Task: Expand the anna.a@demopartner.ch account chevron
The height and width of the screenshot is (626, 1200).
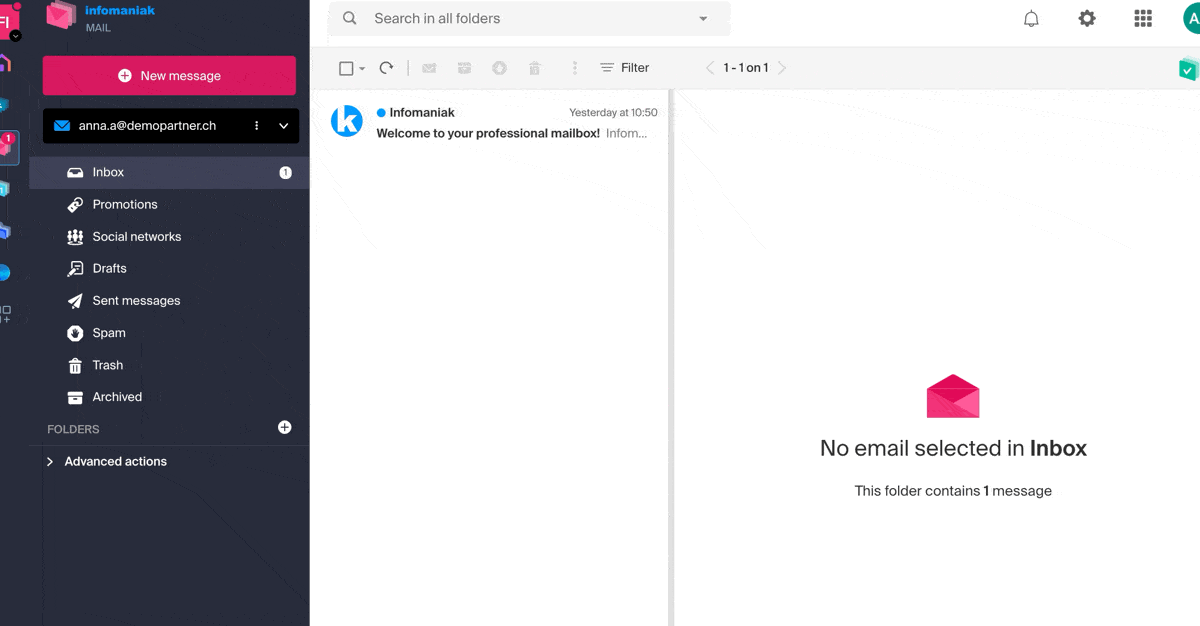Action: 283,126
